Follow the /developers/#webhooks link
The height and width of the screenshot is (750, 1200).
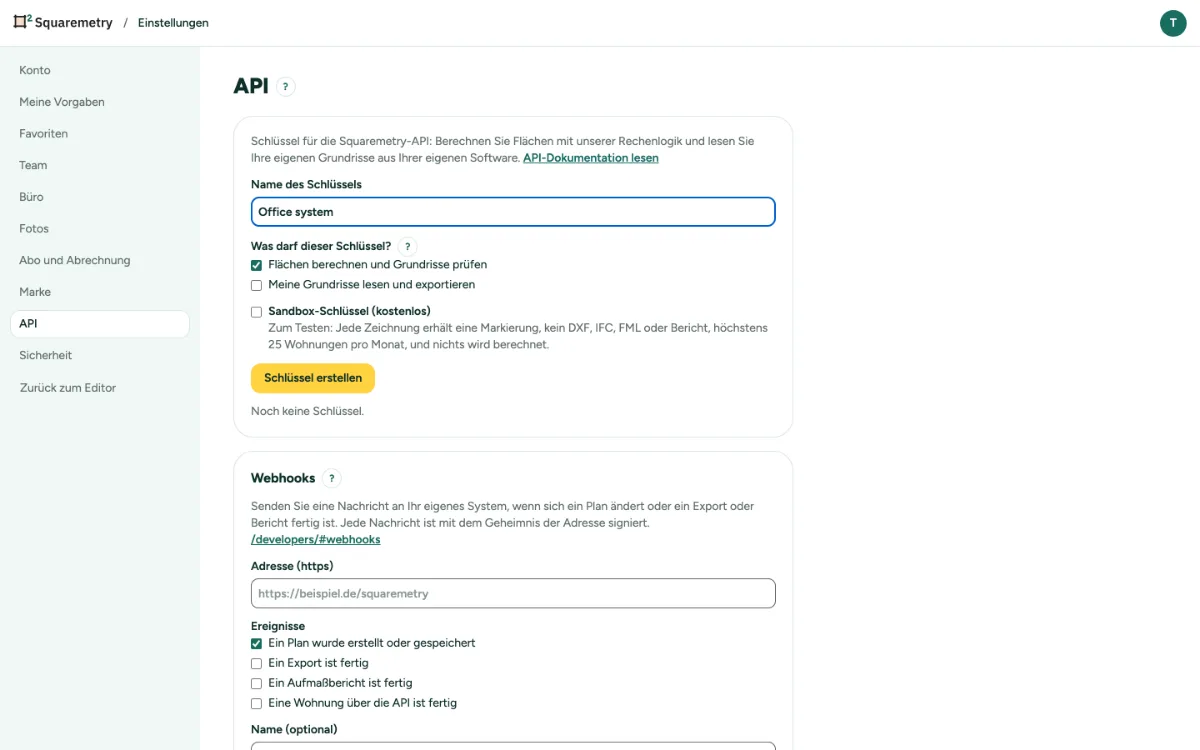pyautogui.click(x=316, y=540)
